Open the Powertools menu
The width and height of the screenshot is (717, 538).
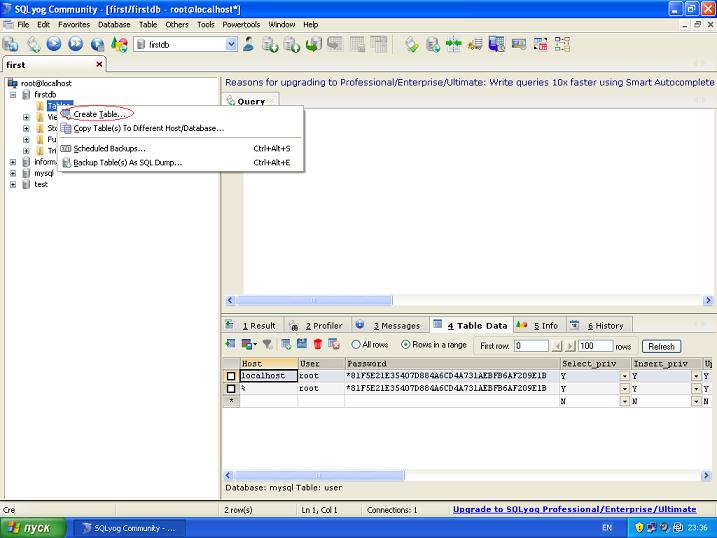pos(241,25)
